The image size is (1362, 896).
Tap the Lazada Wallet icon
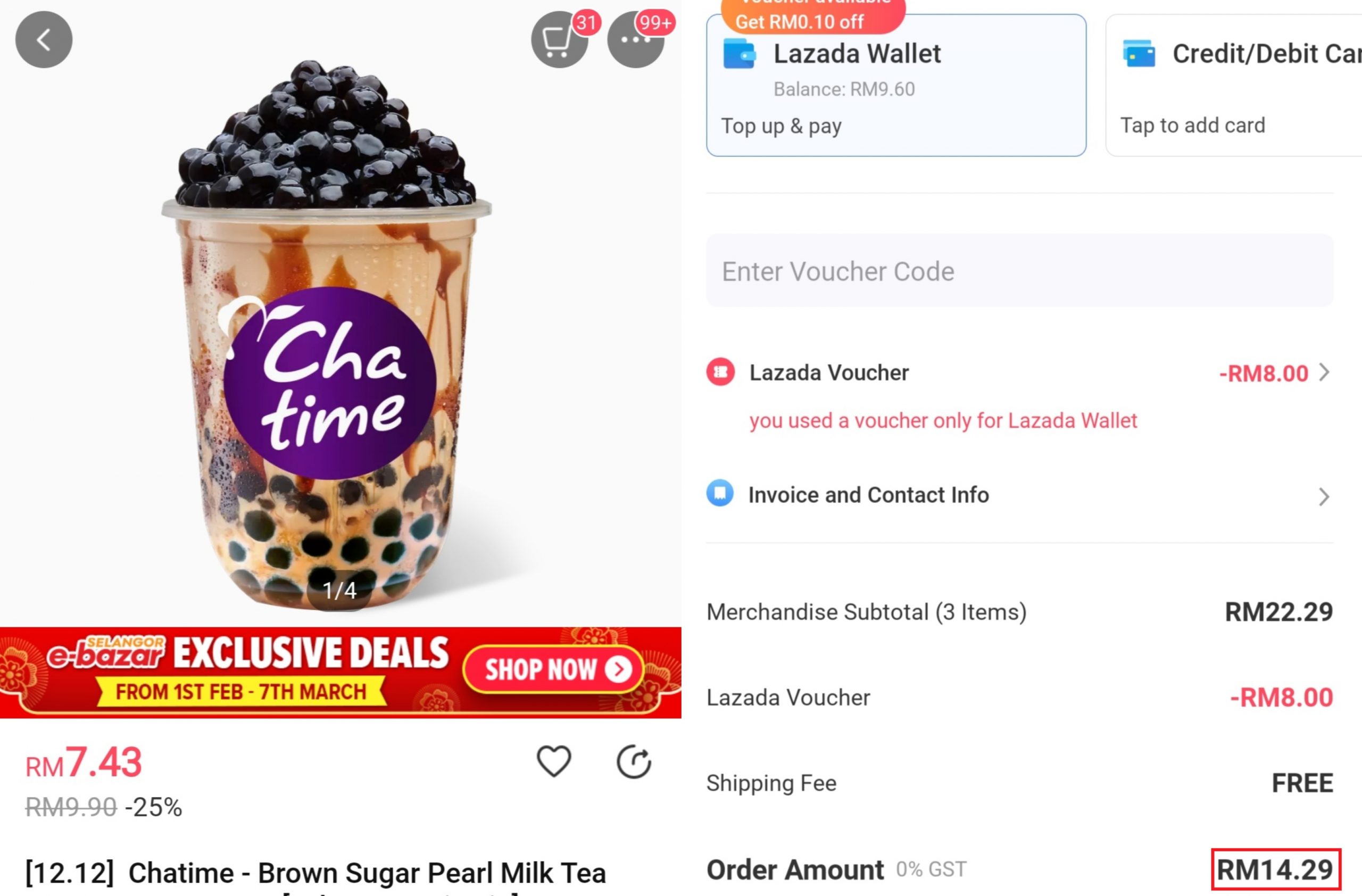pos(739,54)
